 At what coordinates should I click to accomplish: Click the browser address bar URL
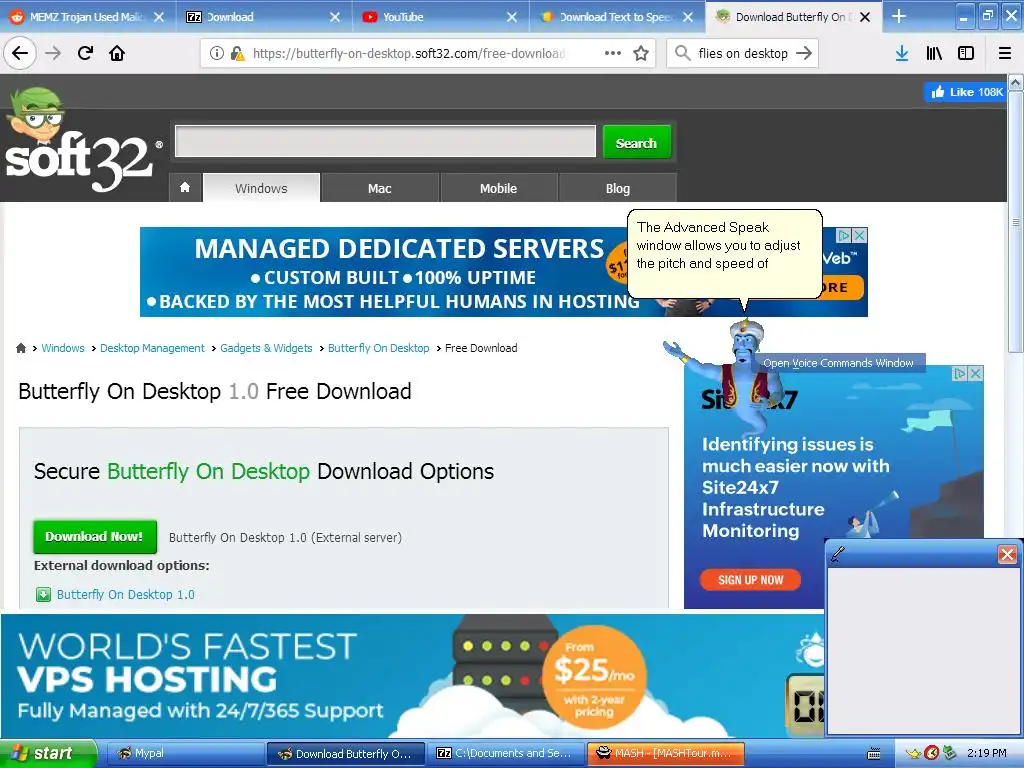(x=409, y=53)
